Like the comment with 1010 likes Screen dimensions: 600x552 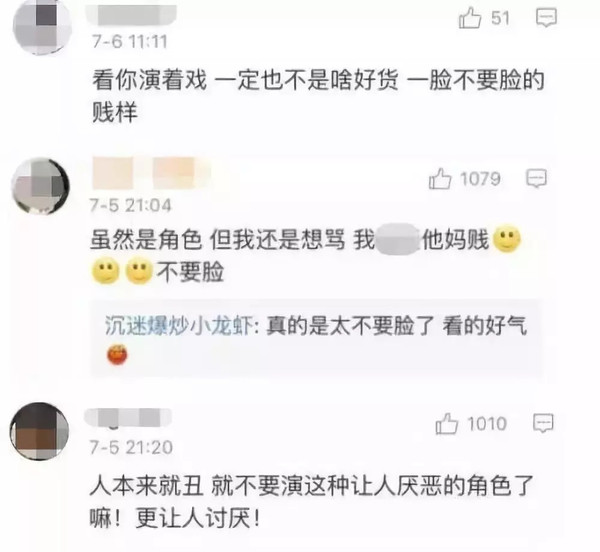(447, 423)
